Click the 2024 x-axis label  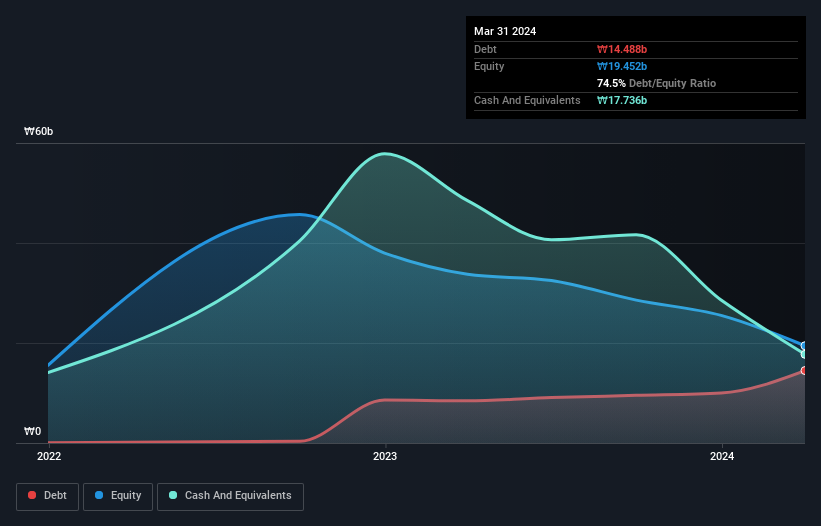[722, 456]
